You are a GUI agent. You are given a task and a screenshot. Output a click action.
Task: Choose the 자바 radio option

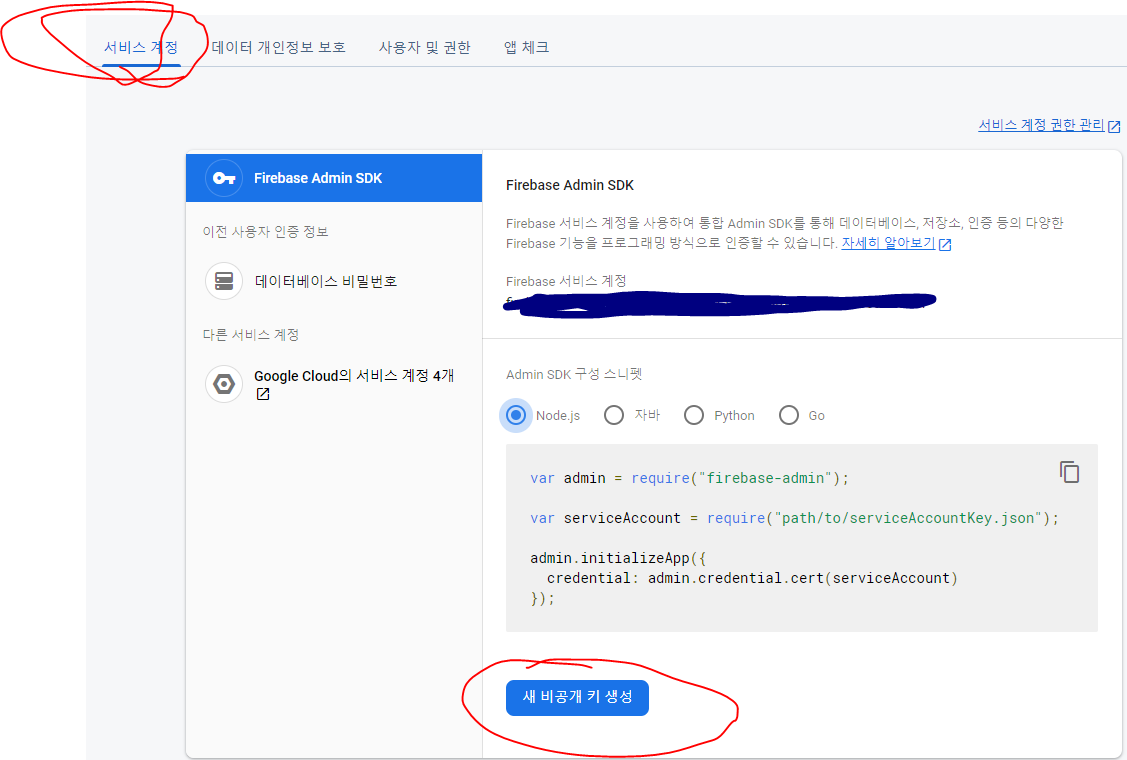(x=614, y=415)
